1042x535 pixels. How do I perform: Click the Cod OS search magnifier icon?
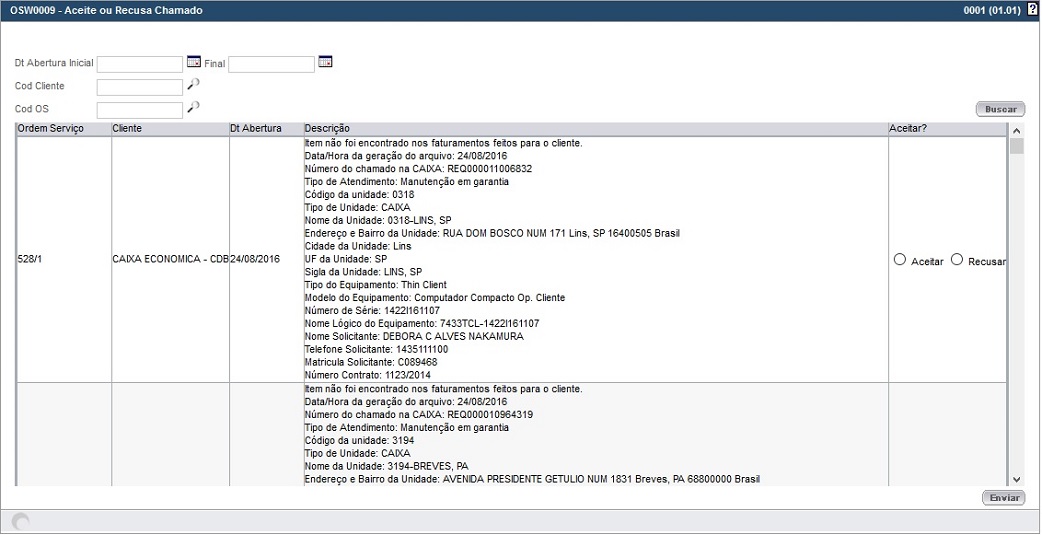click(x=193, y=107)
